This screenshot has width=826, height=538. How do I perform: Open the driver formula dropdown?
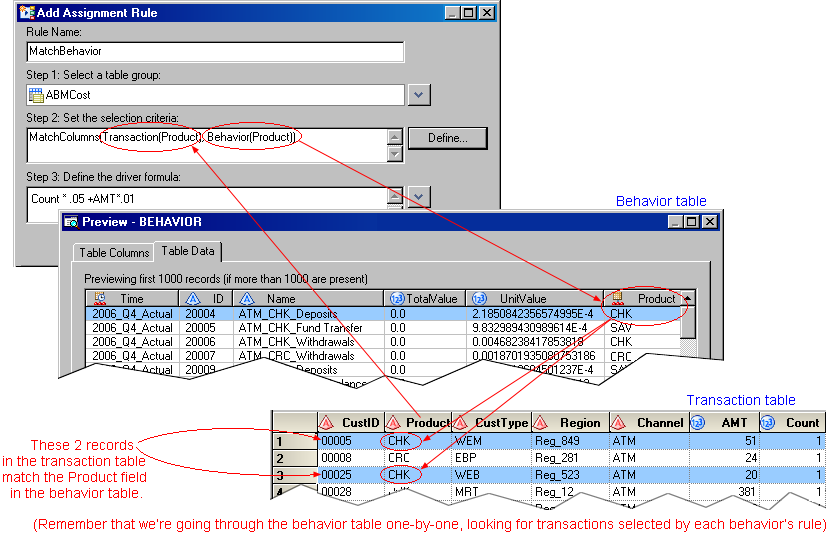419,197
